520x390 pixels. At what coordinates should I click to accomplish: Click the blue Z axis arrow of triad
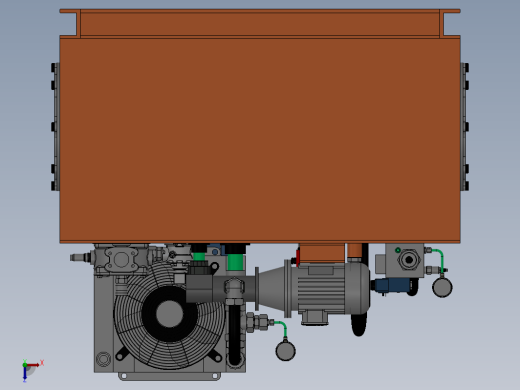click(x=25, y=374)
